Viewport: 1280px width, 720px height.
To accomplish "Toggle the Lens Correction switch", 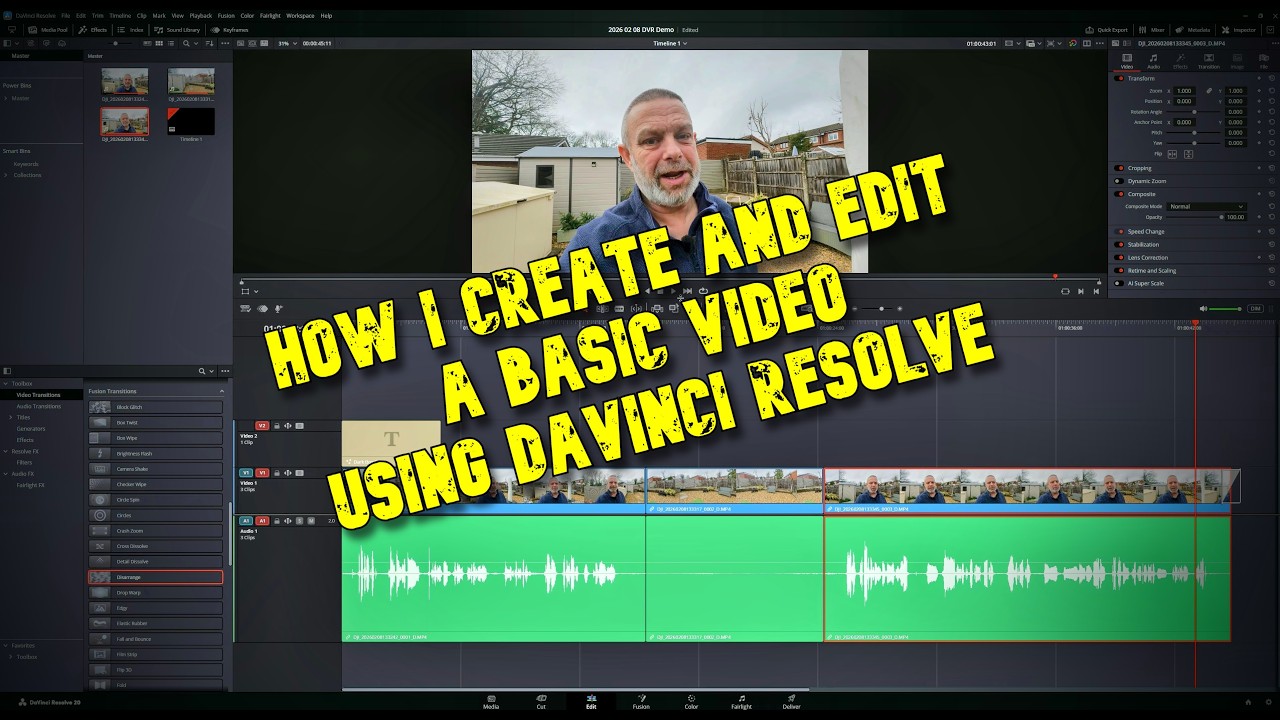I will coord(1120,257).
